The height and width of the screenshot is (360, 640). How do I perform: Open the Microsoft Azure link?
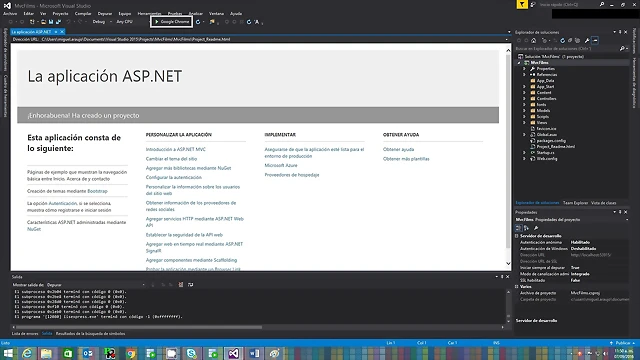pyautogui.click(x=281, y=165)
